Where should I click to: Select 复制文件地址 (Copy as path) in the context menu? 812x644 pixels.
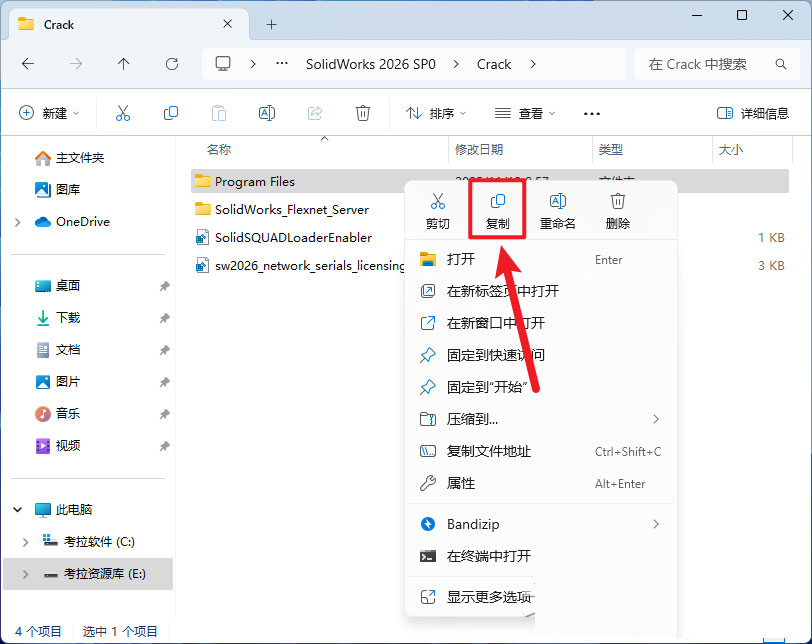click(488, 451)
